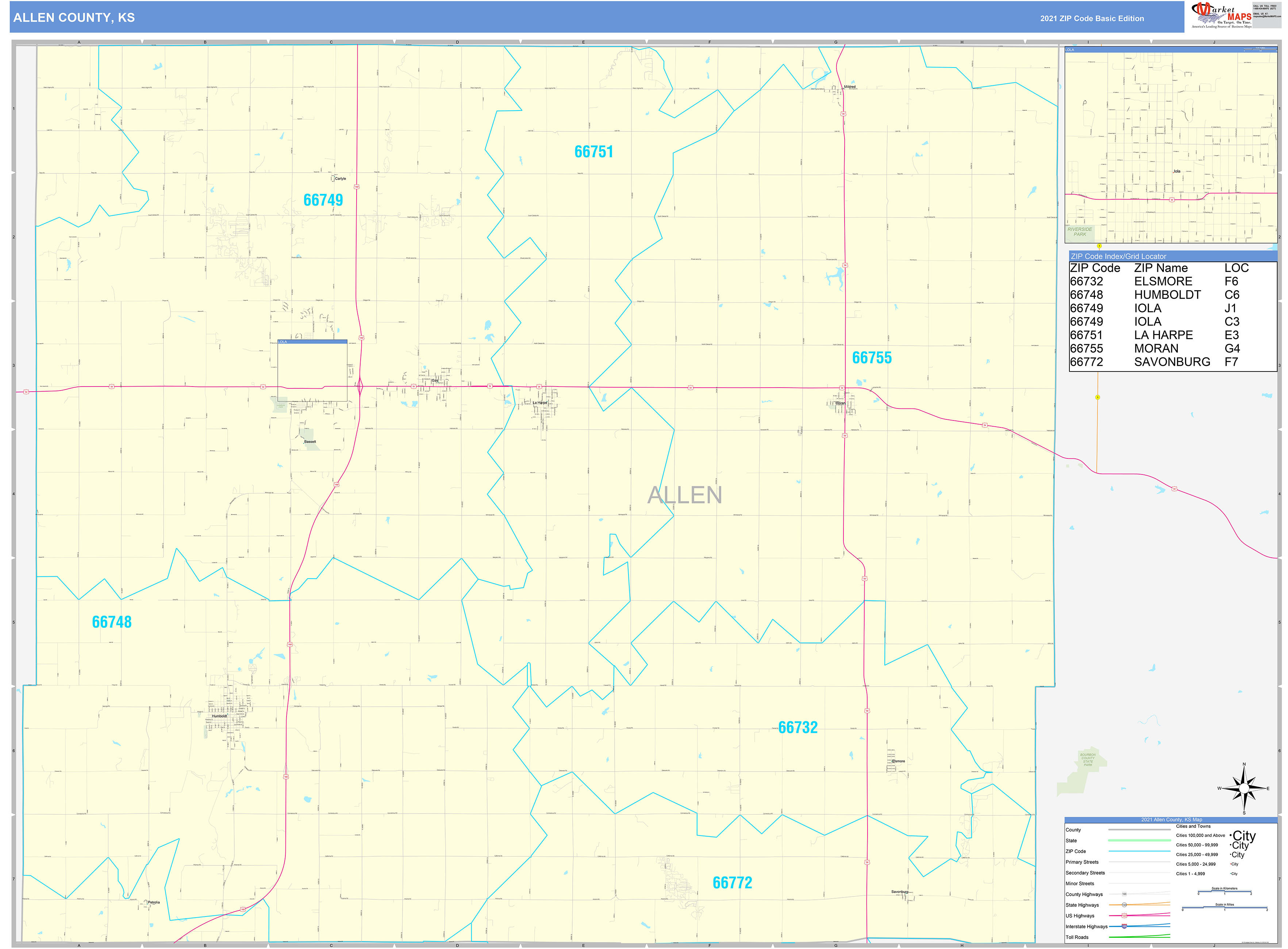1288x949 pixels.
Task: Toggle the State green legend line
Action: tap(1139, 841)
